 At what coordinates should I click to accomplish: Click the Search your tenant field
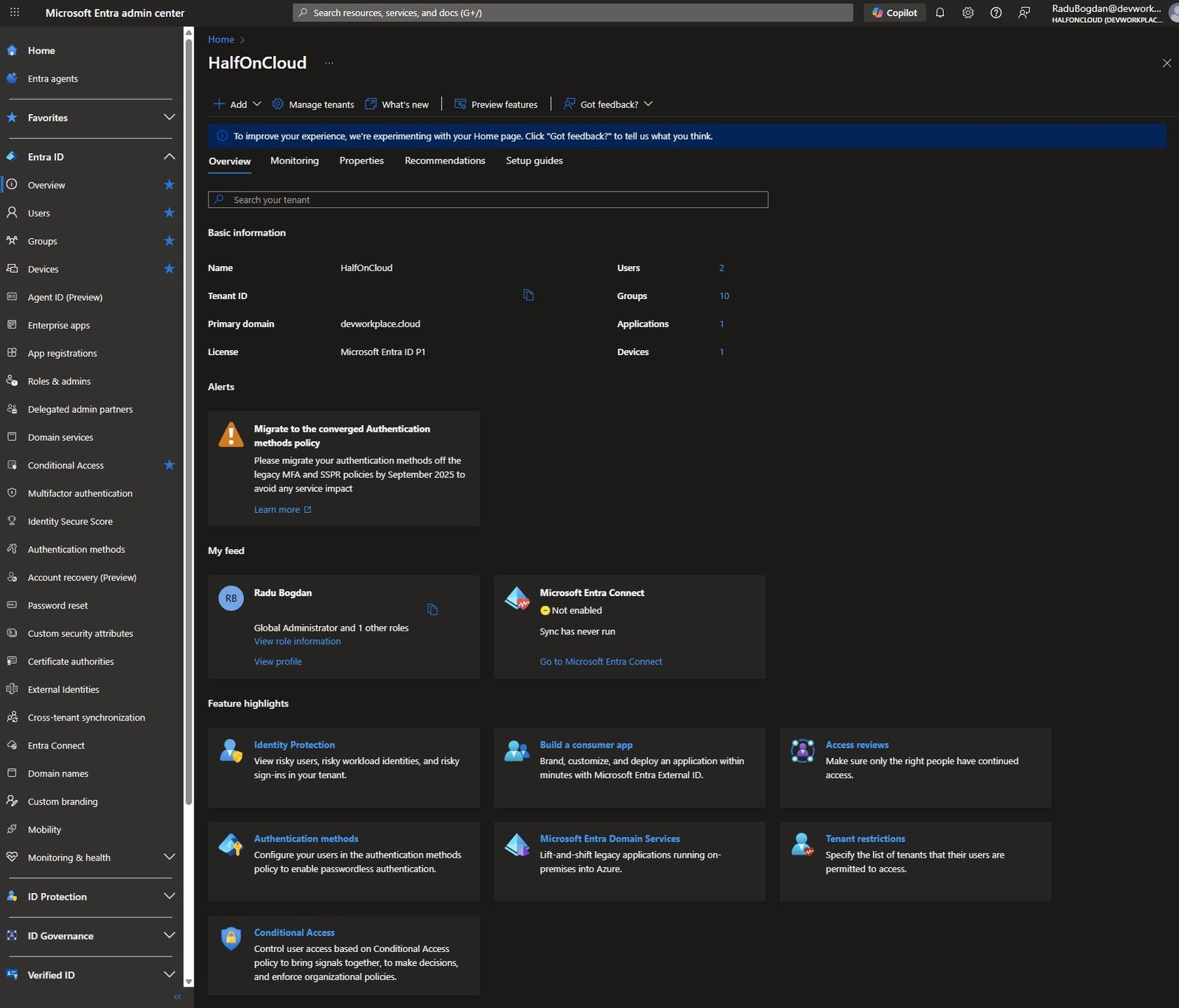[x=488, y=200]
